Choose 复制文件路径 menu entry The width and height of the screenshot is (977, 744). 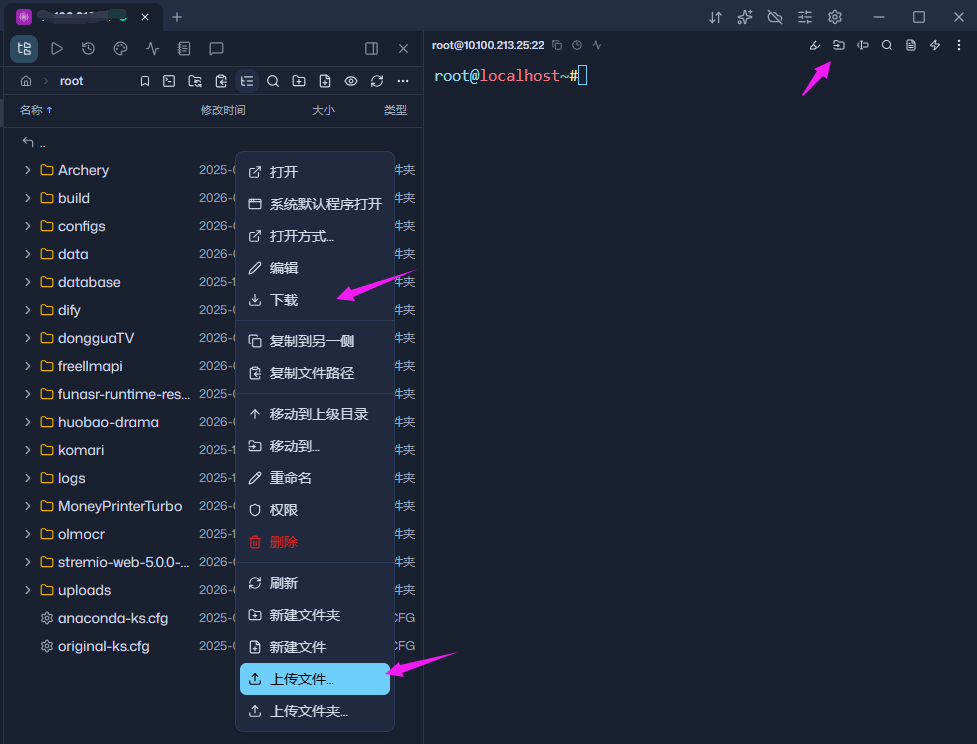(x=315, y=373)
